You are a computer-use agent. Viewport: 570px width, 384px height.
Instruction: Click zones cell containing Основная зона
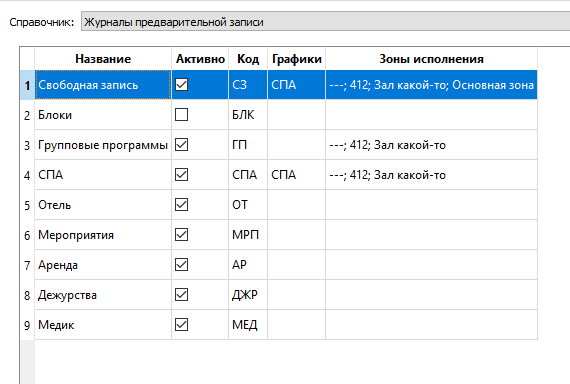[431, 85]
